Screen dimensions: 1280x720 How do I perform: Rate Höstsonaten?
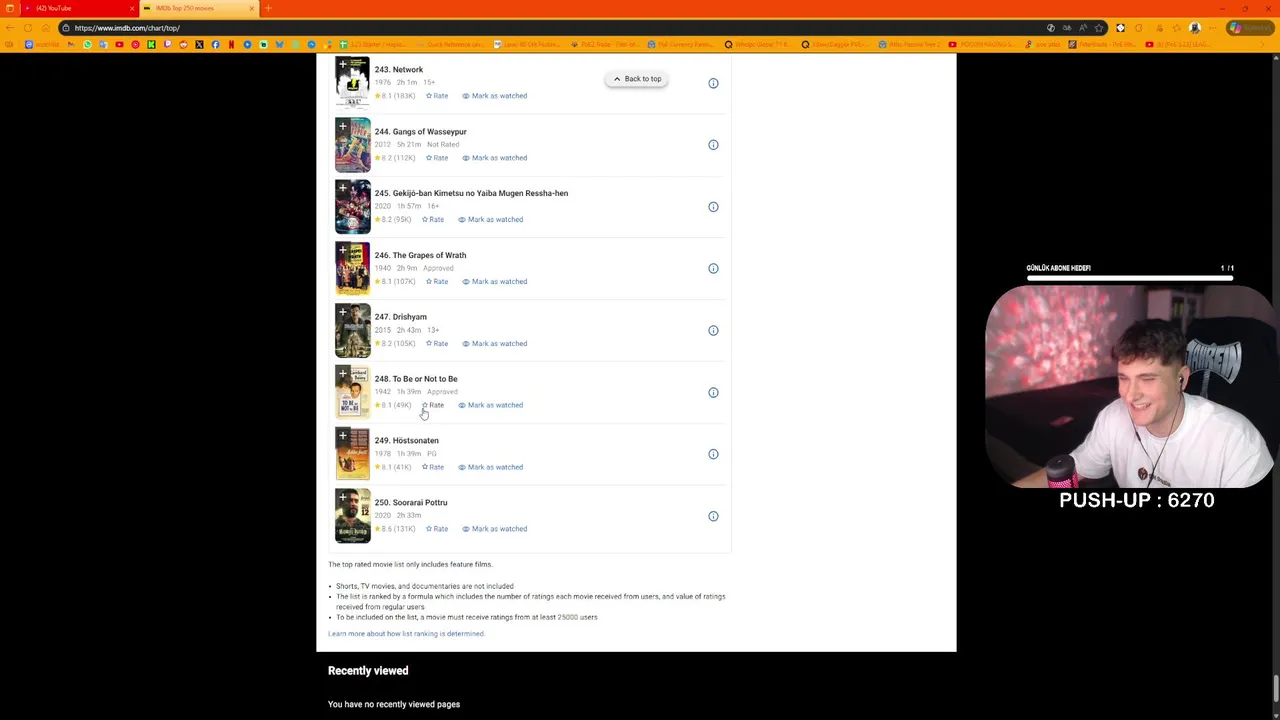click(x=433, y=467)
